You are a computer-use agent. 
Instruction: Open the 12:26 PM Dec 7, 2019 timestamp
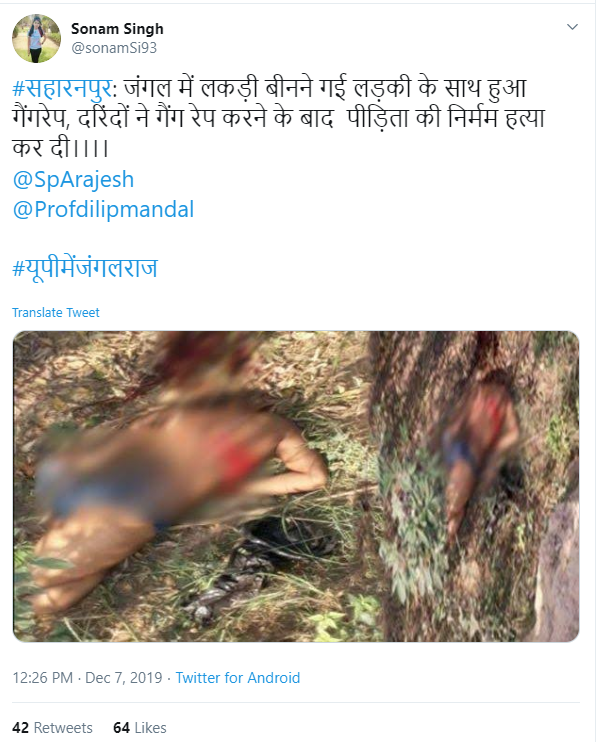87,678
